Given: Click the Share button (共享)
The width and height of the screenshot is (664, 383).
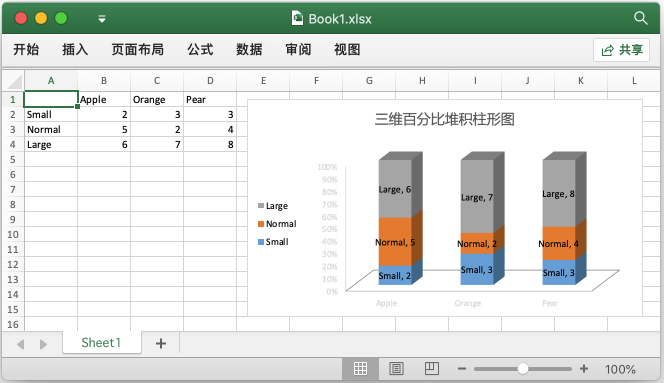Looking at the screenshot, I should [x=621, y=50].
